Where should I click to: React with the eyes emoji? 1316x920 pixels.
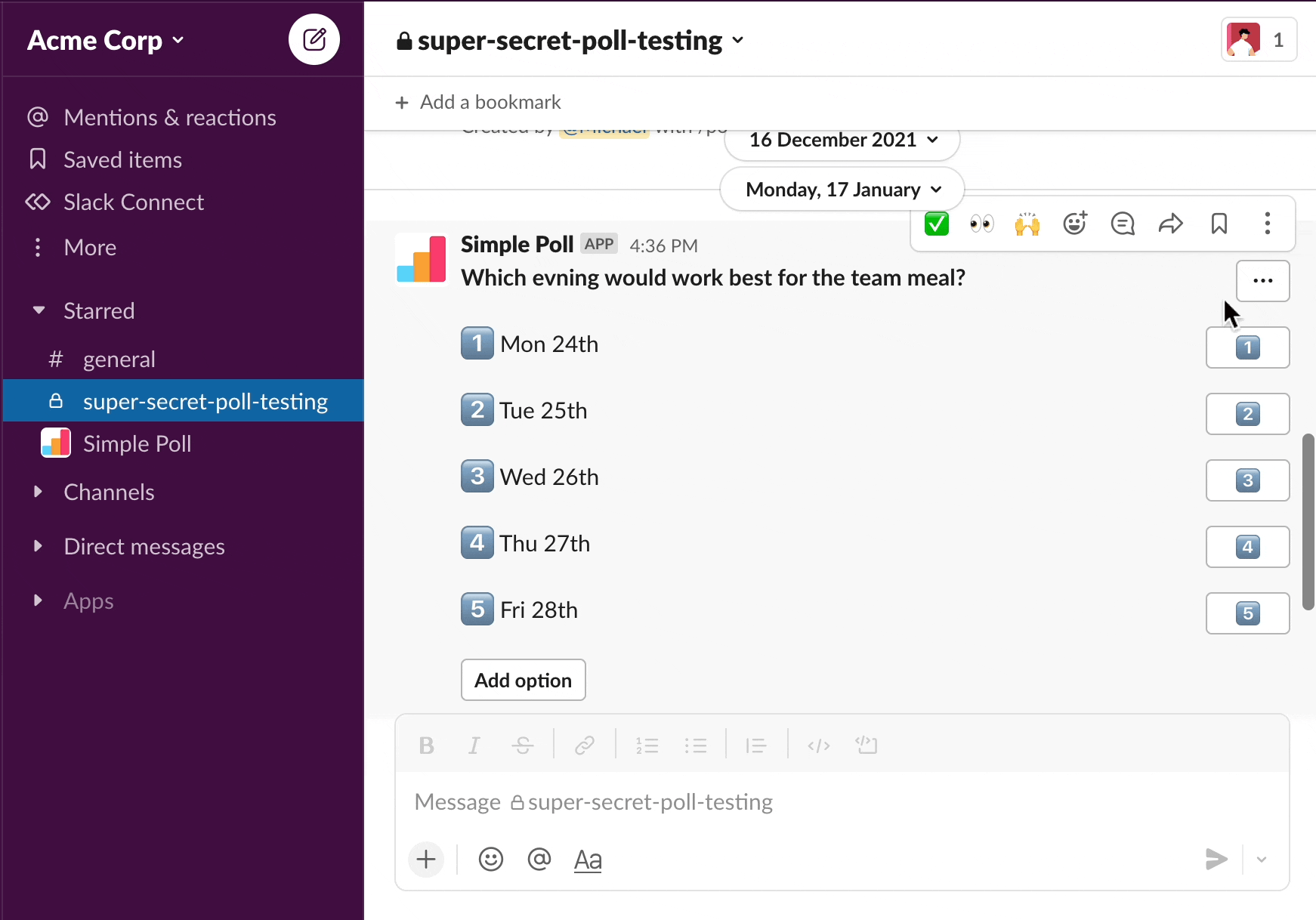[982, 224]
